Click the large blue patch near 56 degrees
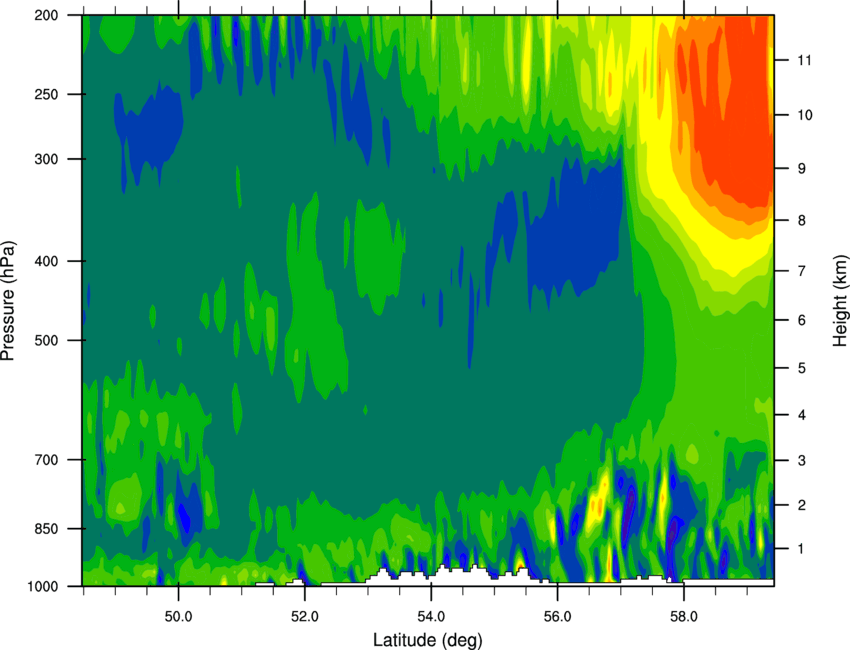Viewport: 850px width, 650px height. (x=575, y=228)
